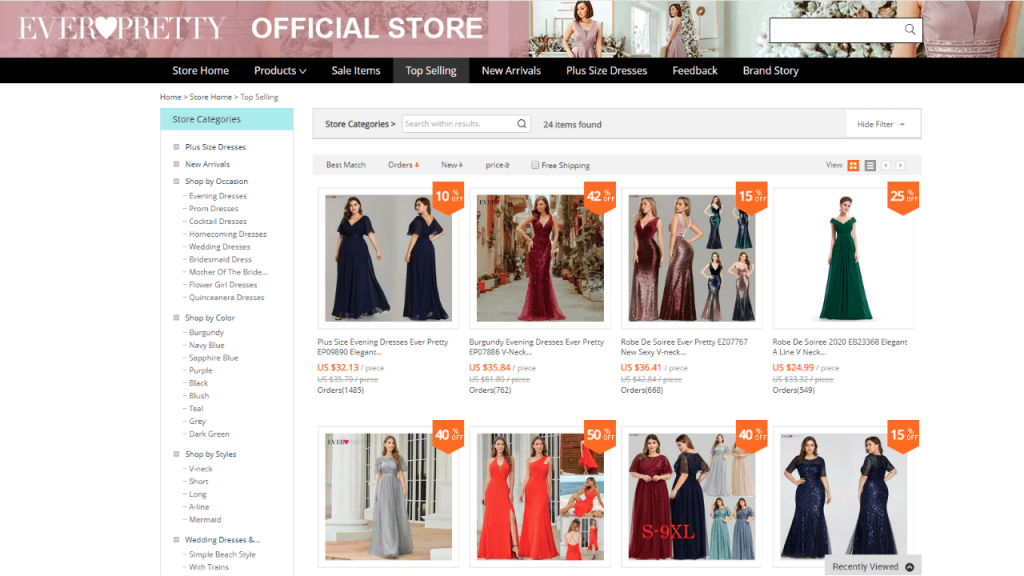Screen dimensions: 1024x576
Task: Select the V-neck style link
Action: (x=201, y=469)
